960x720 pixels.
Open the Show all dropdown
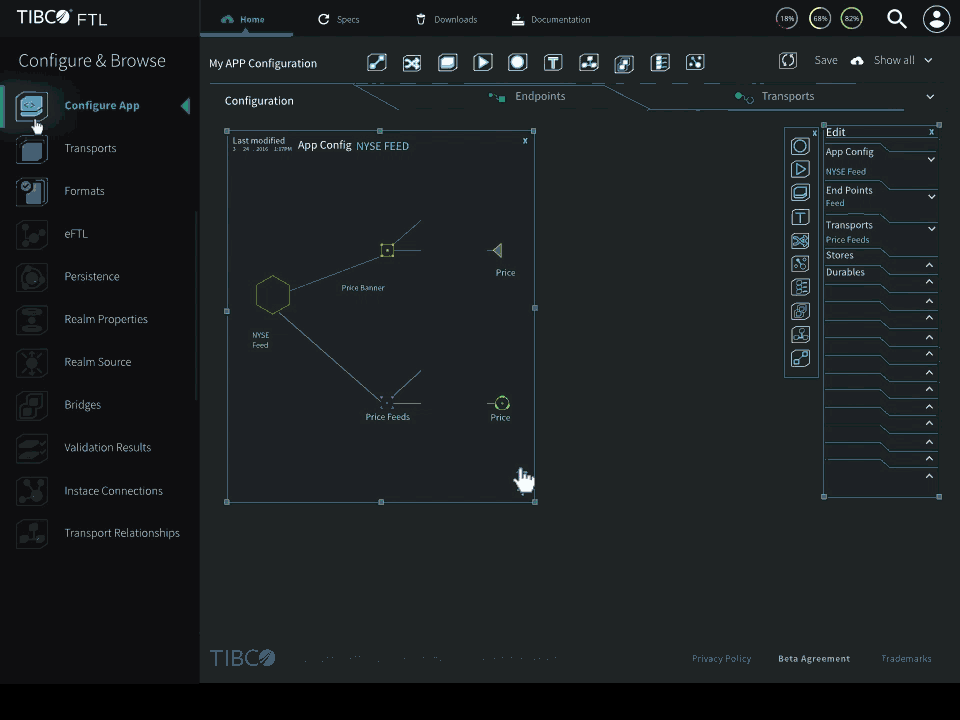(903, 60)
